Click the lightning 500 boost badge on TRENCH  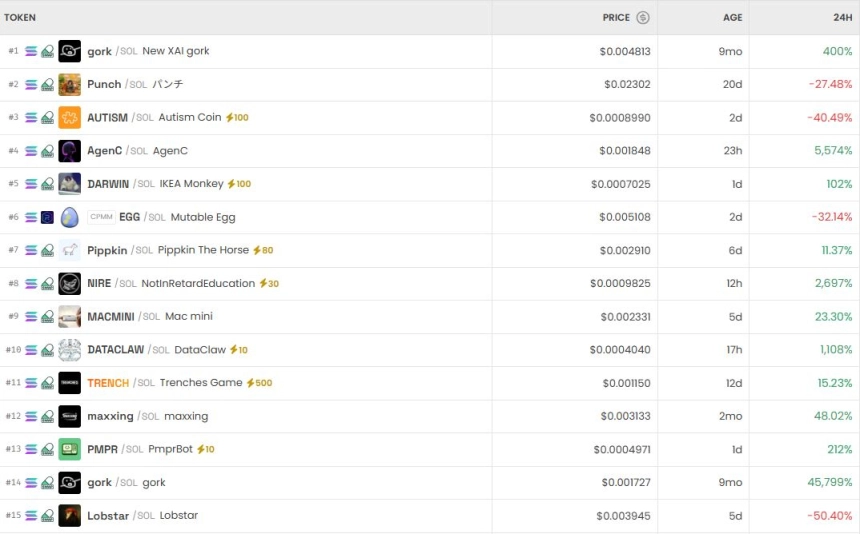(x=259, y=383)
